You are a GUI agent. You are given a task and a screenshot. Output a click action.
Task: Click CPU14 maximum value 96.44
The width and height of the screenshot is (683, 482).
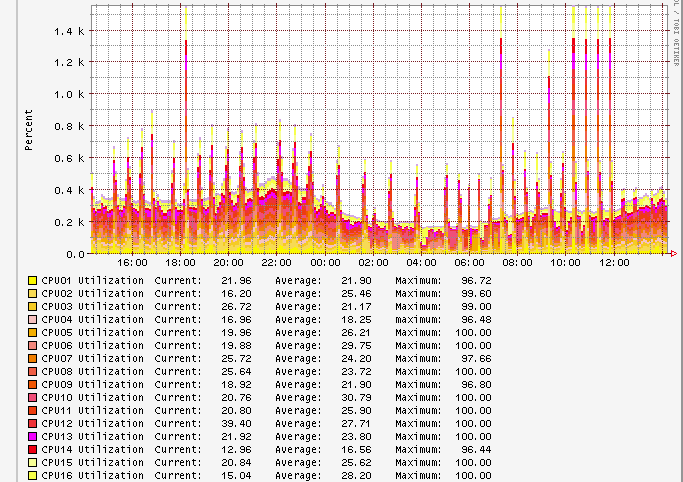pos(477,450)
